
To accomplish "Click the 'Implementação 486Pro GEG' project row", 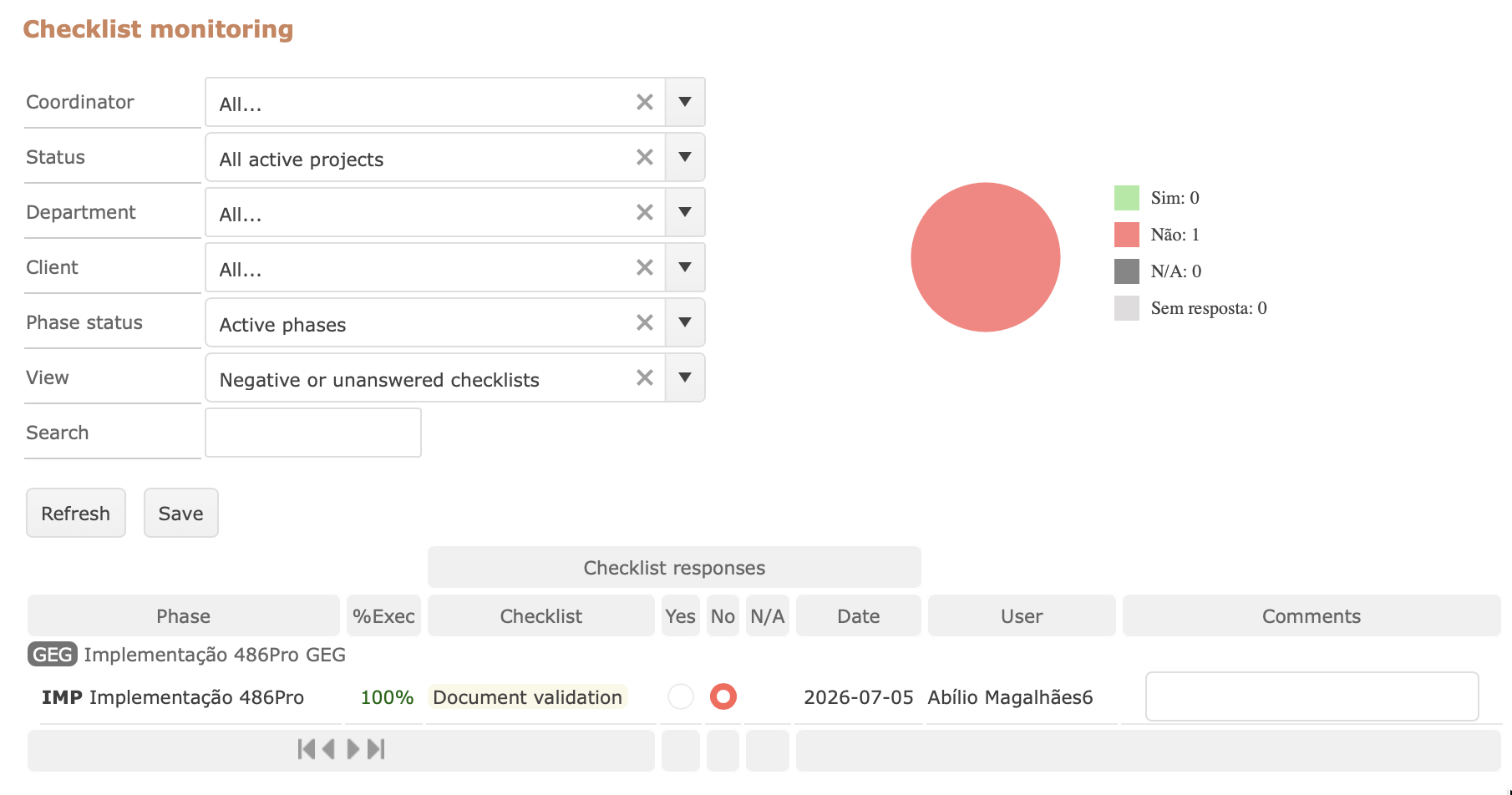I will (215, 655).
